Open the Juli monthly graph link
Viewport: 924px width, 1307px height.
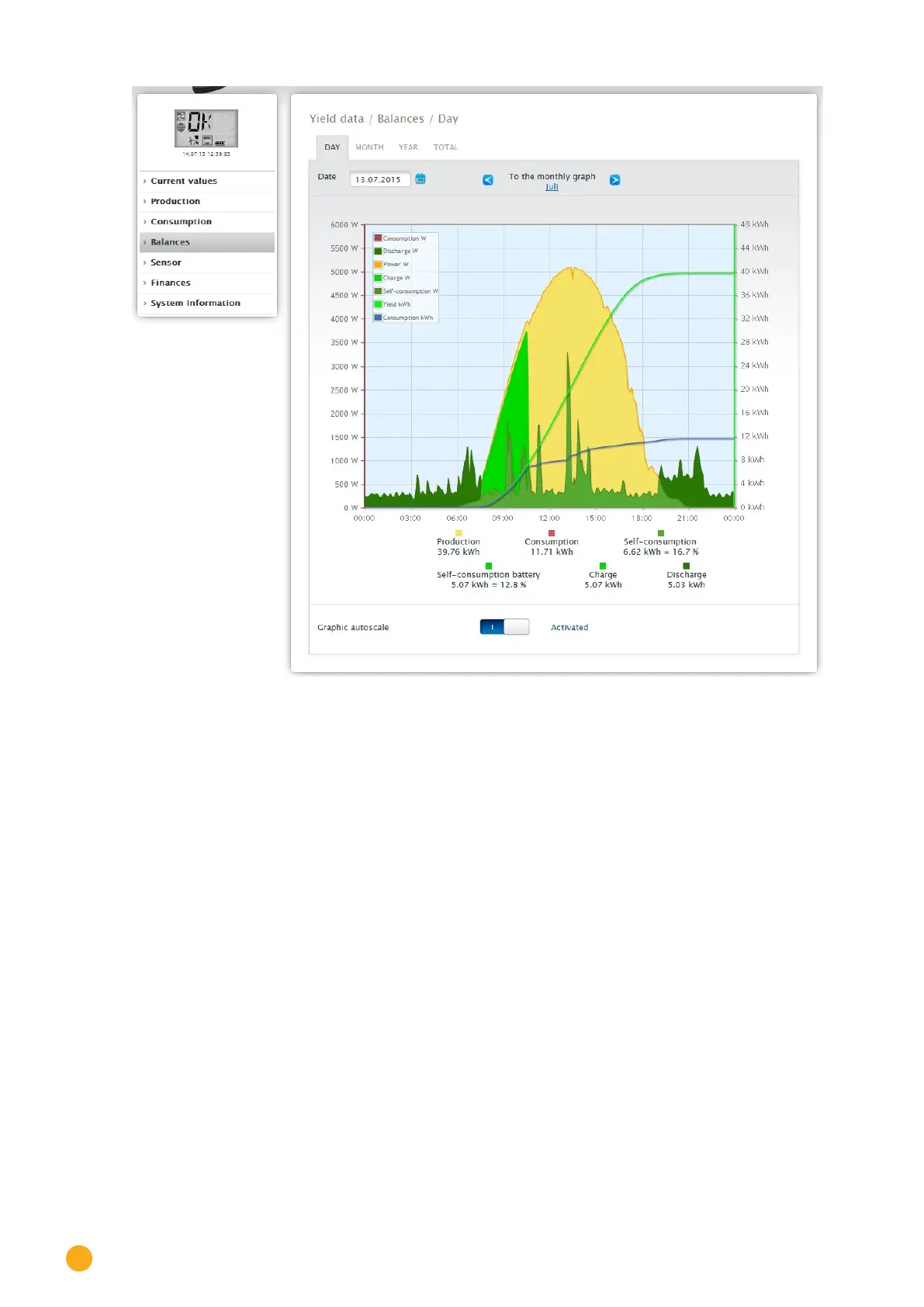[552, 187]
